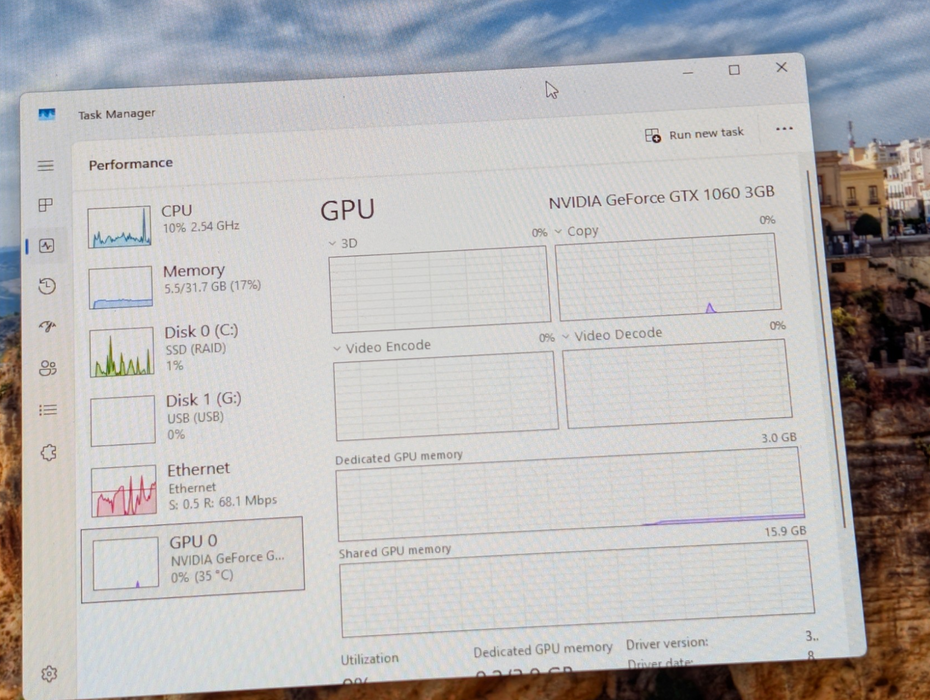
Task: Click the Dedicated GPU memory stat label at bottom
Action: pyautogui.click(x=543, y=650)
